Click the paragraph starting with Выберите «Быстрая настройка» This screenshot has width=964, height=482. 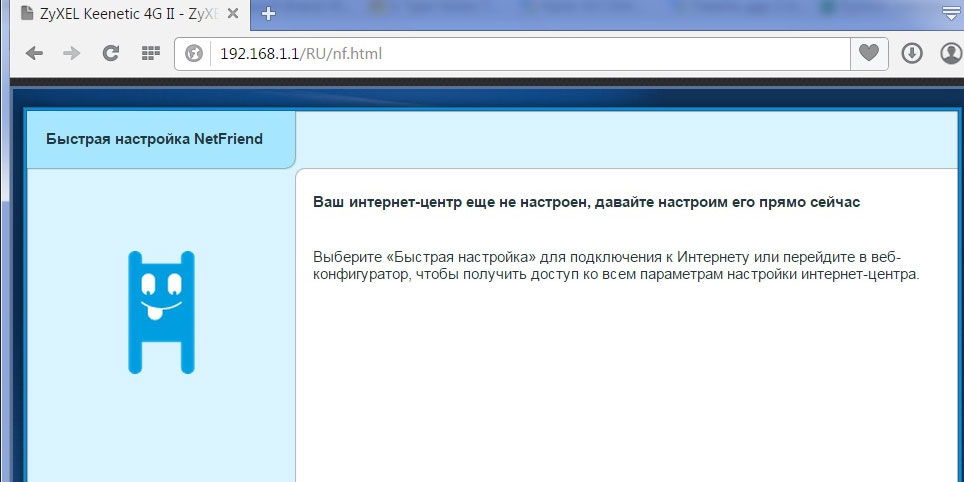(615, 265)
